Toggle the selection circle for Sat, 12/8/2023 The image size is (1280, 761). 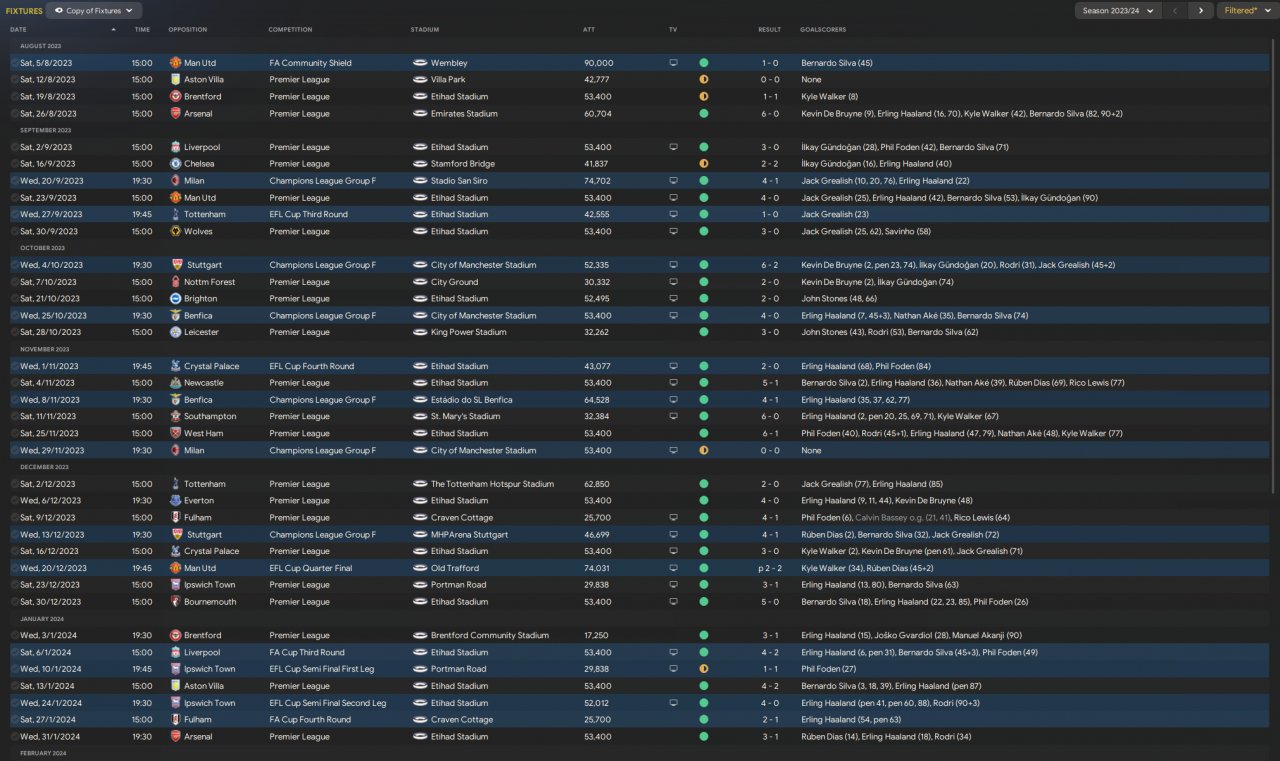tap(14, 80)
